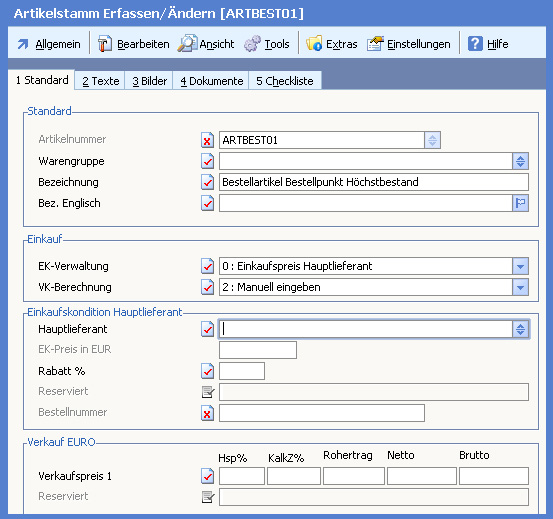553x519 pixels.
Task: Expand the VK-Berechnung dropdown
Action: (x=521, y=287)
